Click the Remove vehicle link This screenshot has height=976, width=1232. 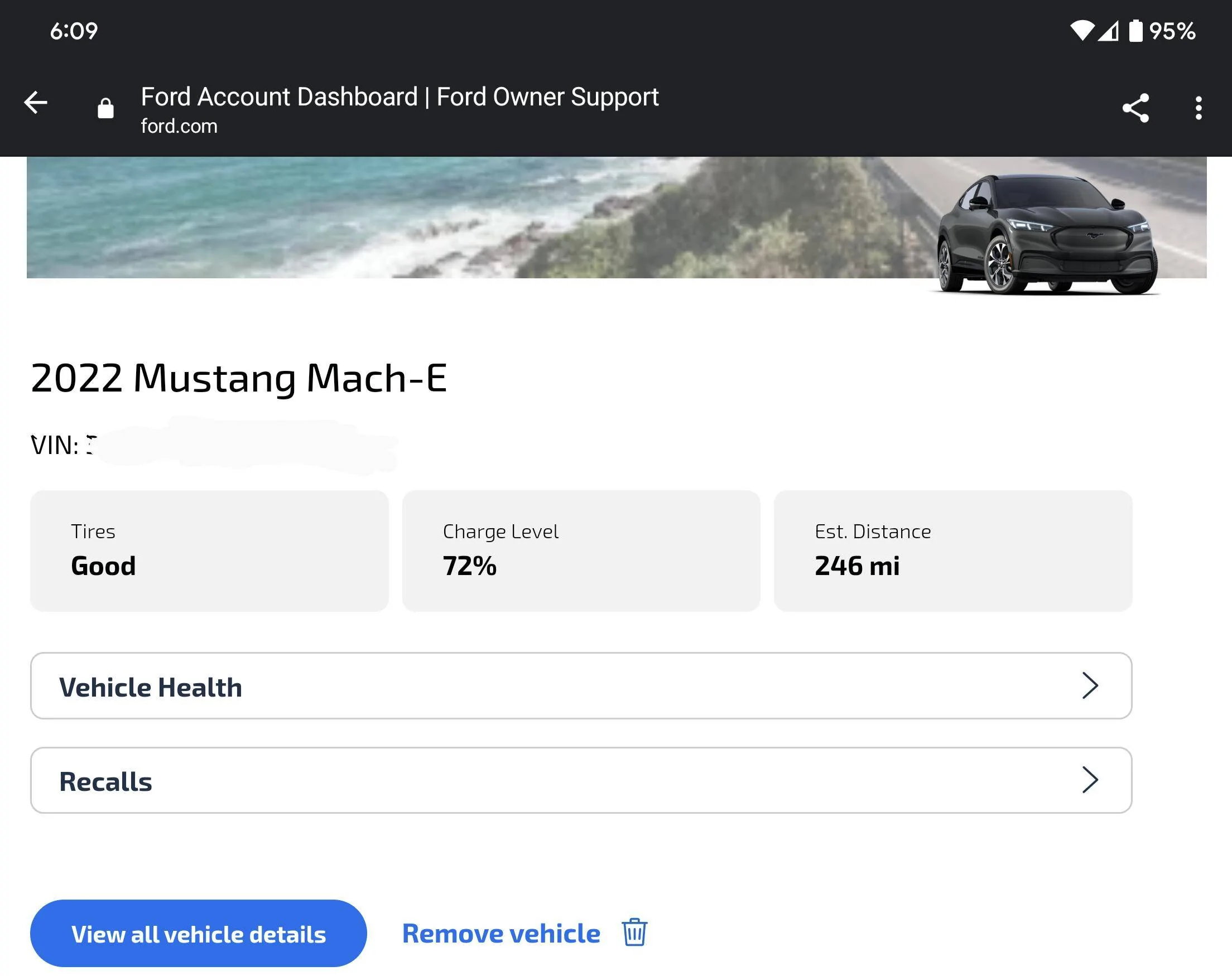coord(501,933)
